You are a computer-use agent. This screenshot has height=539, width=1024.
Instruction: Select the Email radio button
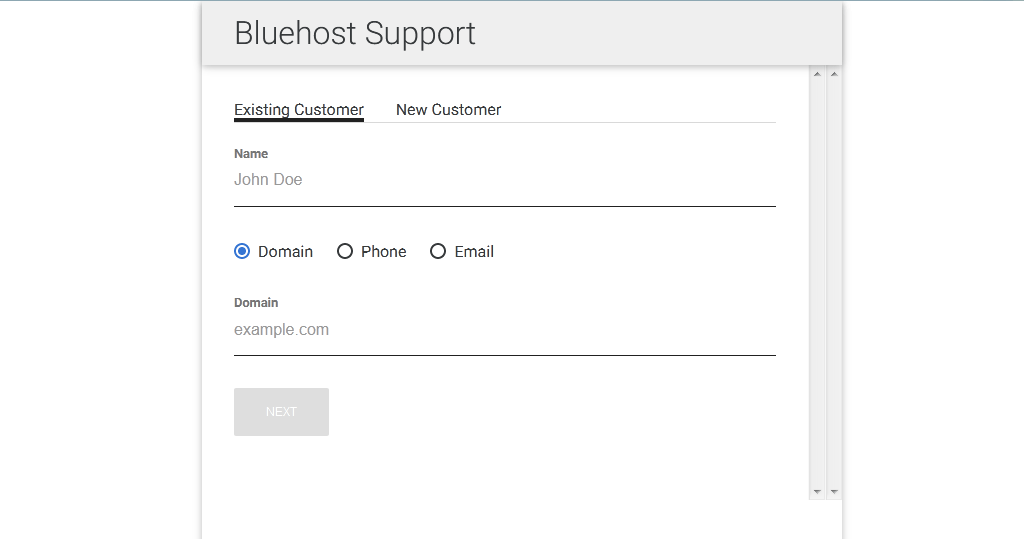438,252
